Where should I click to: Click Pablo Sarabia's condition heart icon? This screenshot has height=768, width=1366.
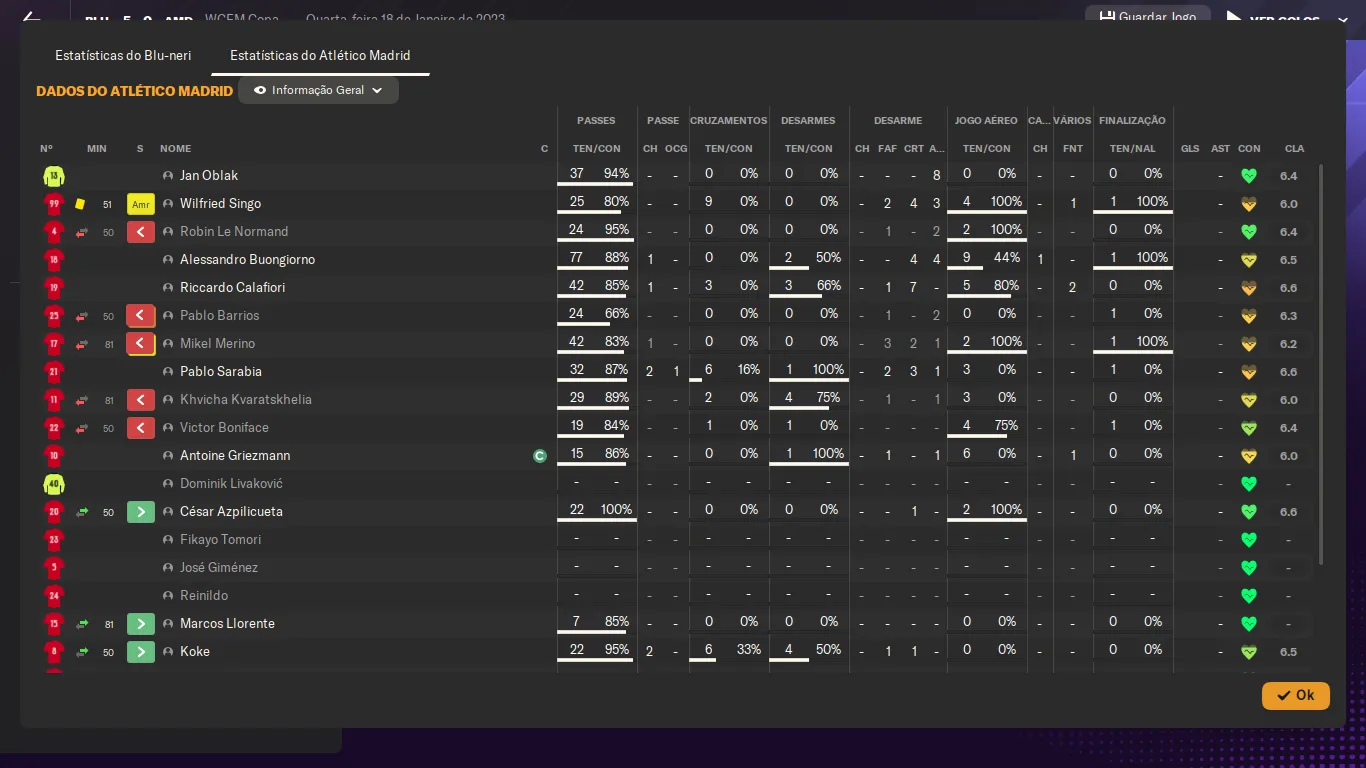(1248, 372)
